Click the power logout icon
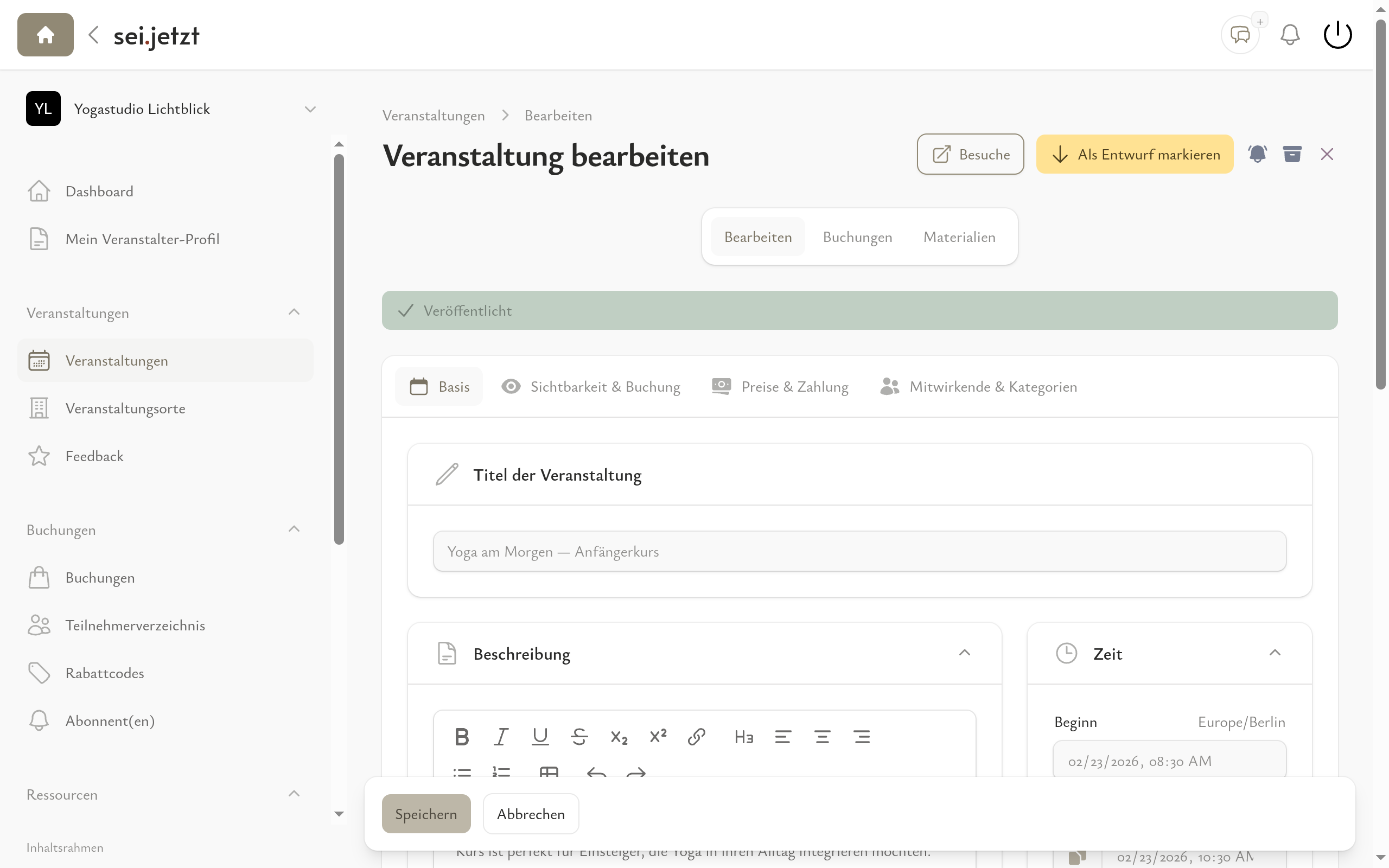Screen dimensions: 1389x868 coord(1337,35)
